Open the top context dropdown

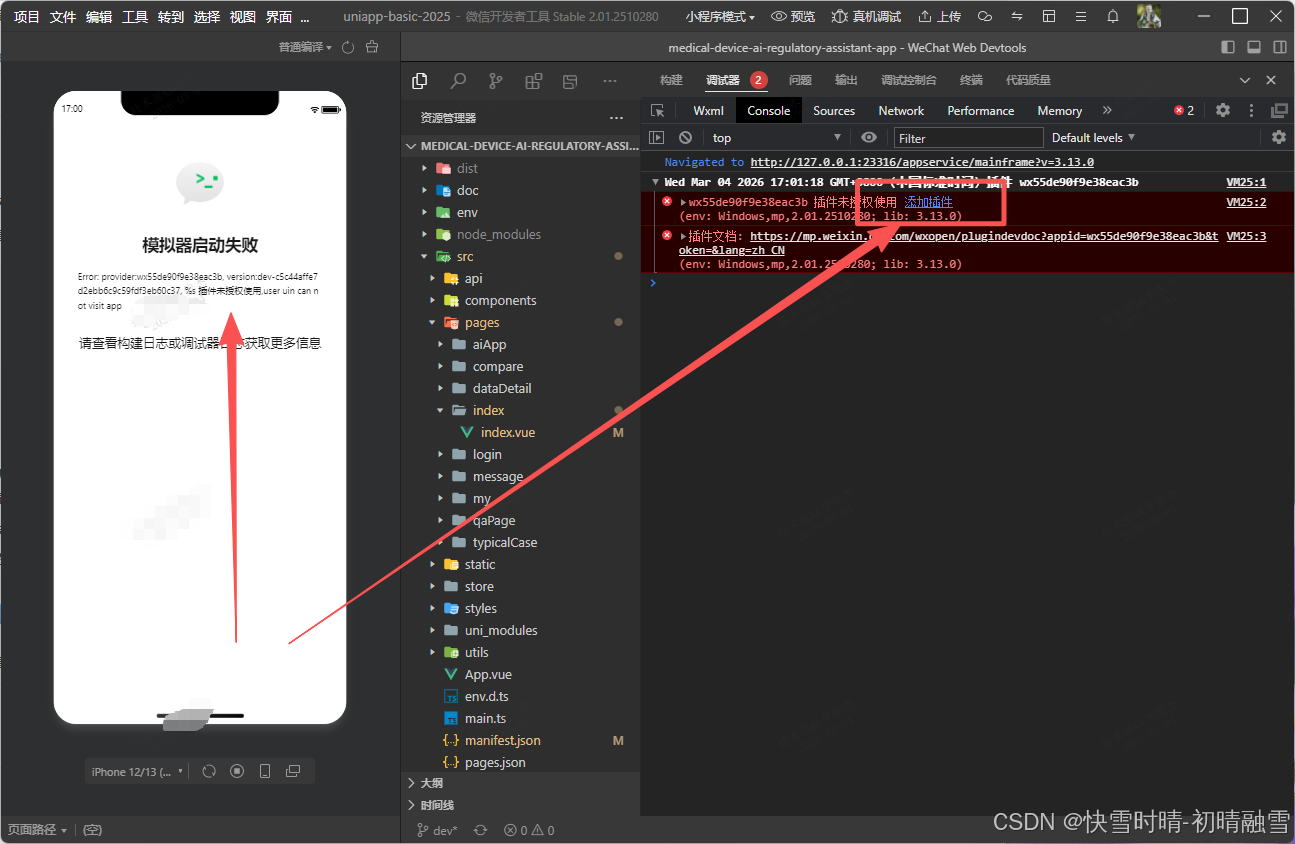click(x=776, y=138)
